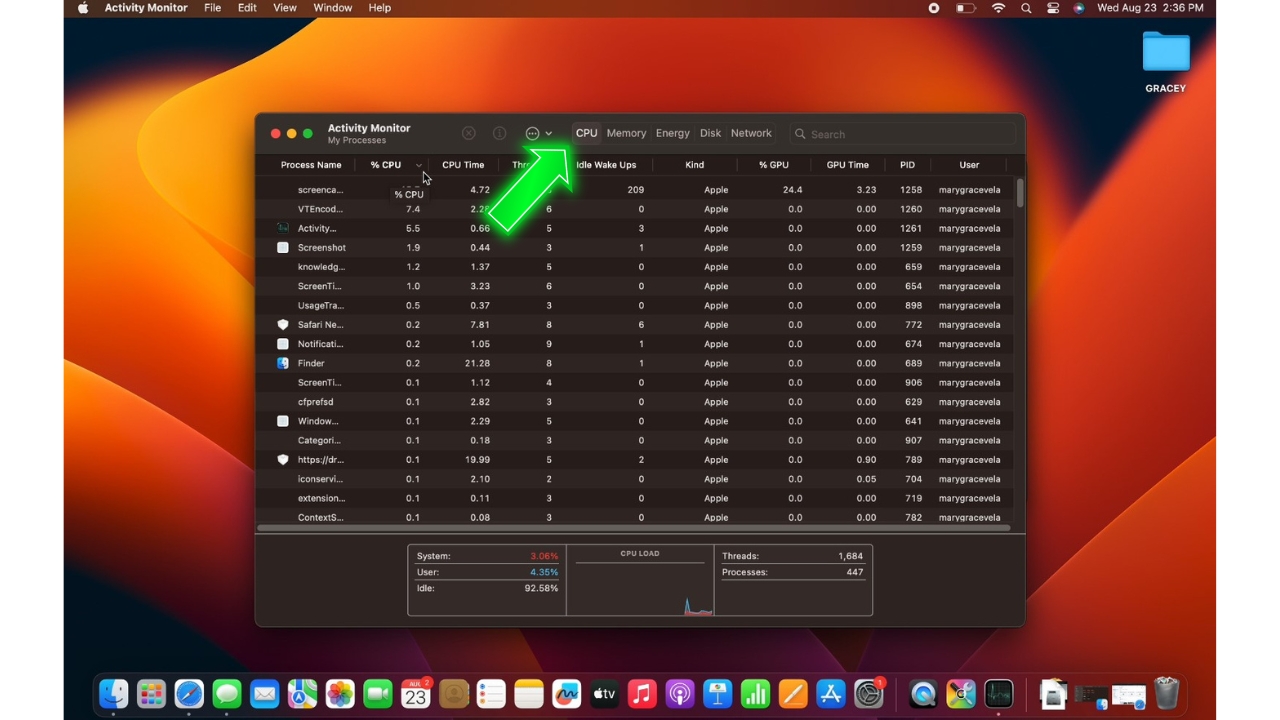Viewport: 1280px width, 720px height.
Task: Open the Window menu
Action: [332, 8]
